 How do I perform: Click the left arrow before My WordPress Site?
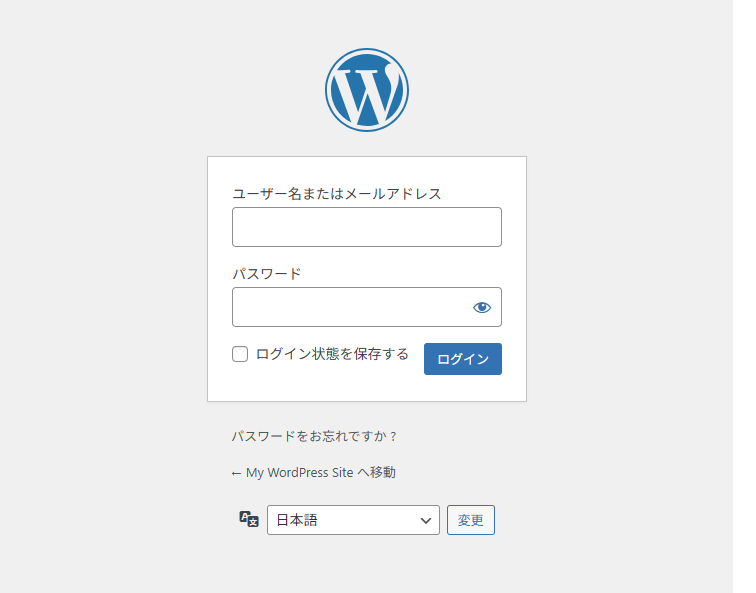(x=236, y=473)
